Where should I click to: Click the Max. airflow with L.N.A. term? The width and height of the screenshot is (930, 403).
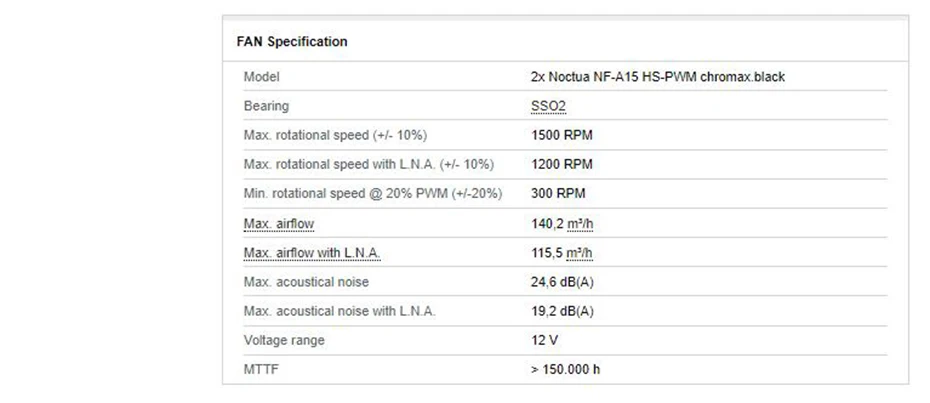tap(312, 253)
